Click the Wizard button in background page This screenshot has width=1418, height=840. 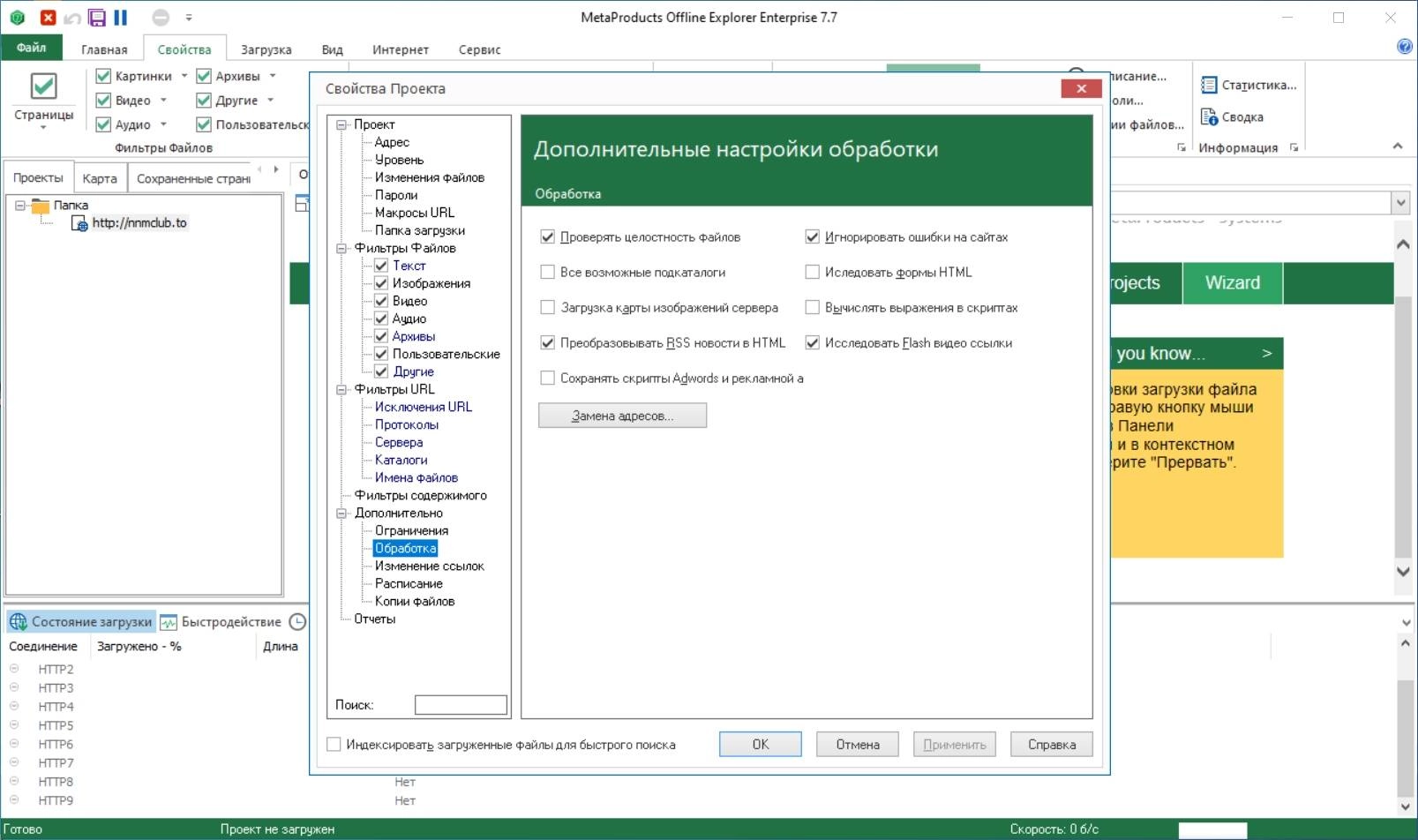click(x=1233, y=282)
